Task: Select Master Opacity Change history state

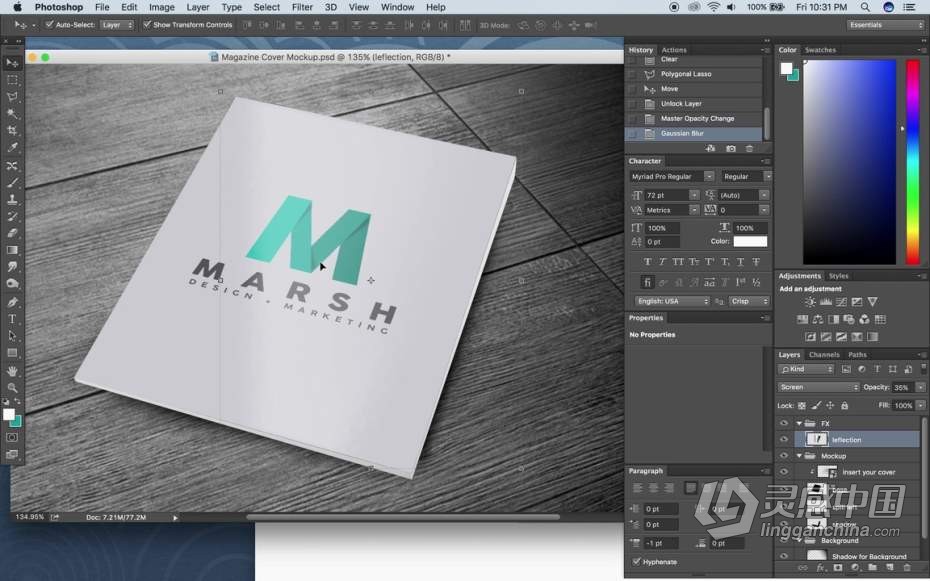Action: click(x=695, y=119)
